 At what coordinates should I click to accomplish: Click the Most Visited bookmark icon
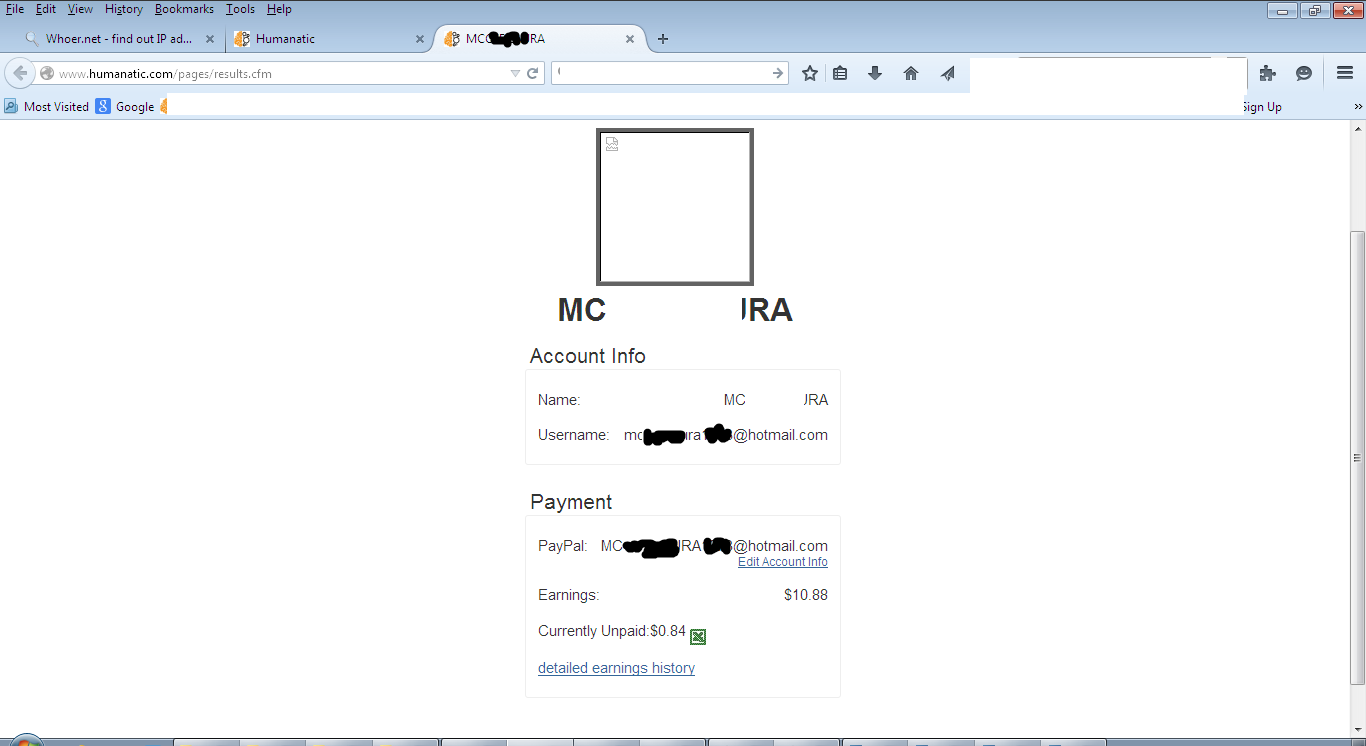click(x=11, y=106)
